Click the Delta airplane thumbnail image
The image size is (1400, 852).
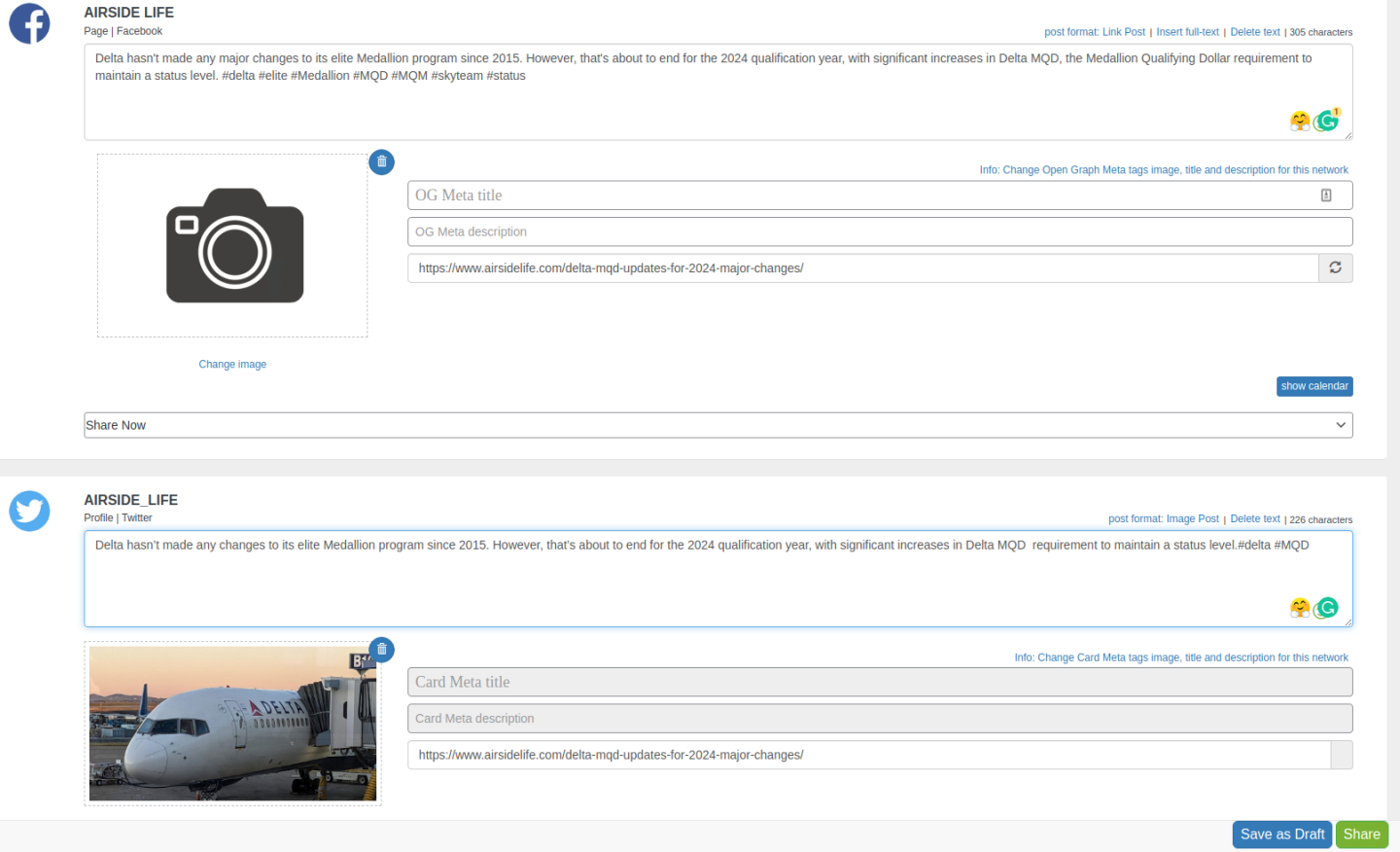[232, 724]
